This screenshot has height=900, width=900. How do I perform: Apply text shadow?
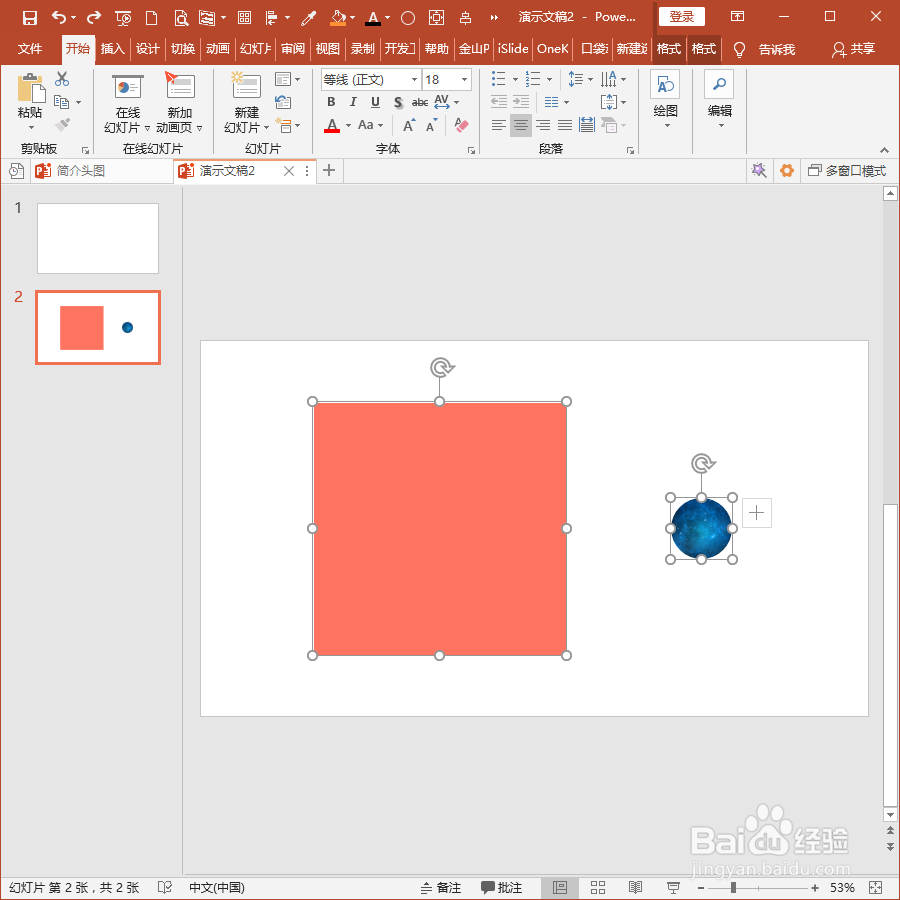click(398, 102)
